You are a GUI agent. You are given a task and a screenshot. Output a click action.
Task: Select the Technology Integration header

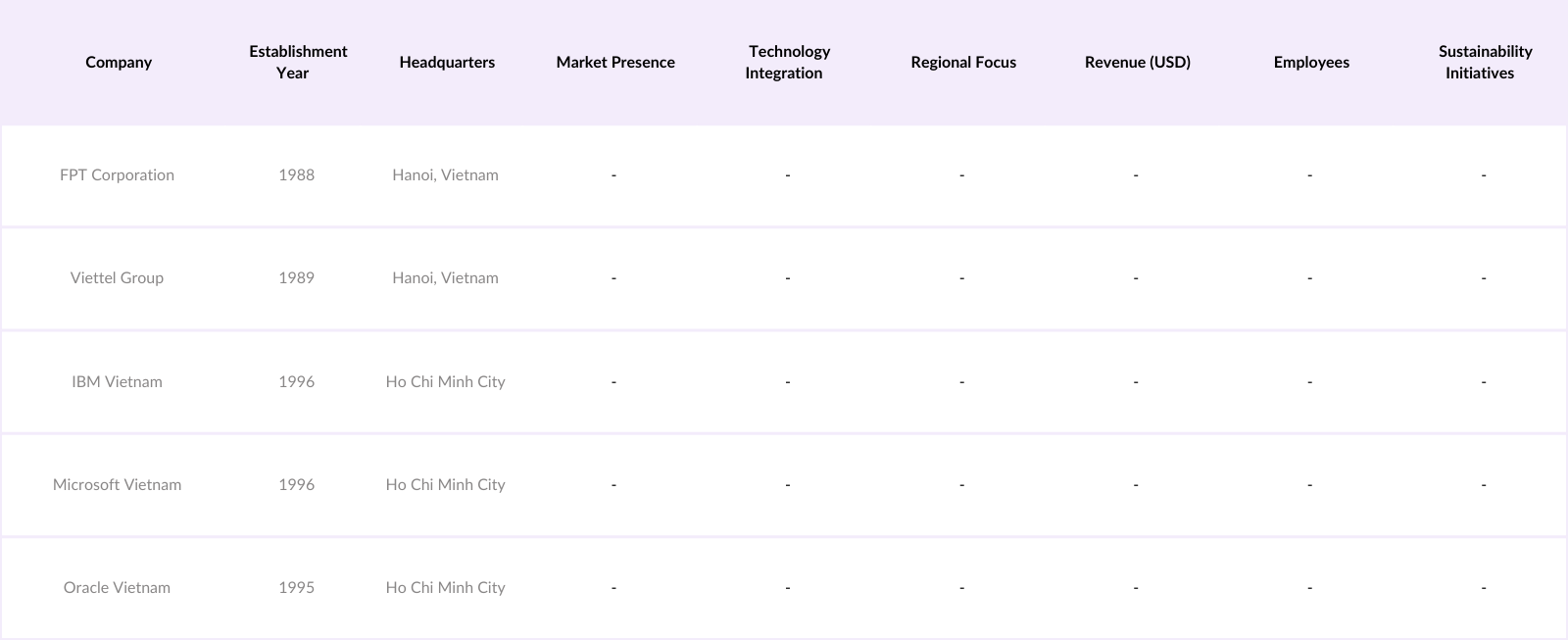click(x=787, y=62)
